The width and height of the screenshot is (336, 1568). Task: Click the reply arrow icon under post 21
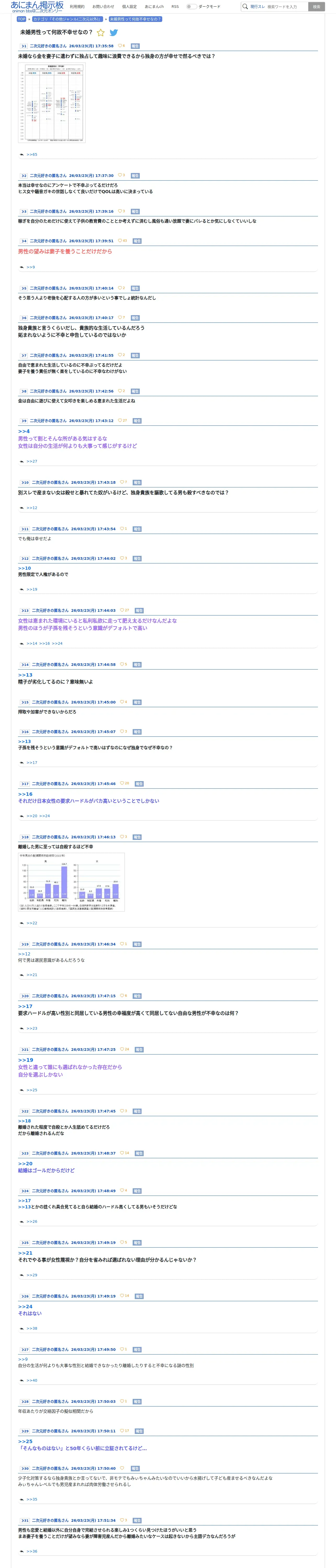22,1090
